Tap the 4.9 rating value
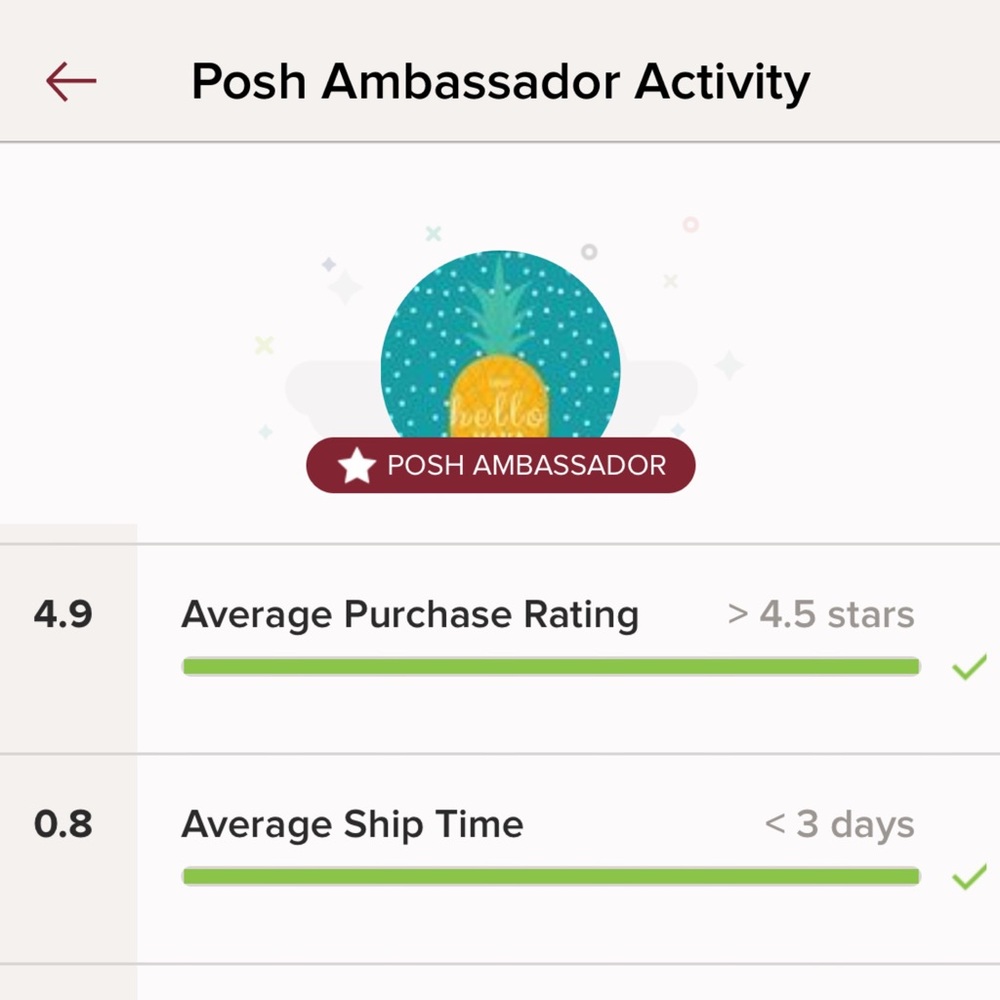 62,614
